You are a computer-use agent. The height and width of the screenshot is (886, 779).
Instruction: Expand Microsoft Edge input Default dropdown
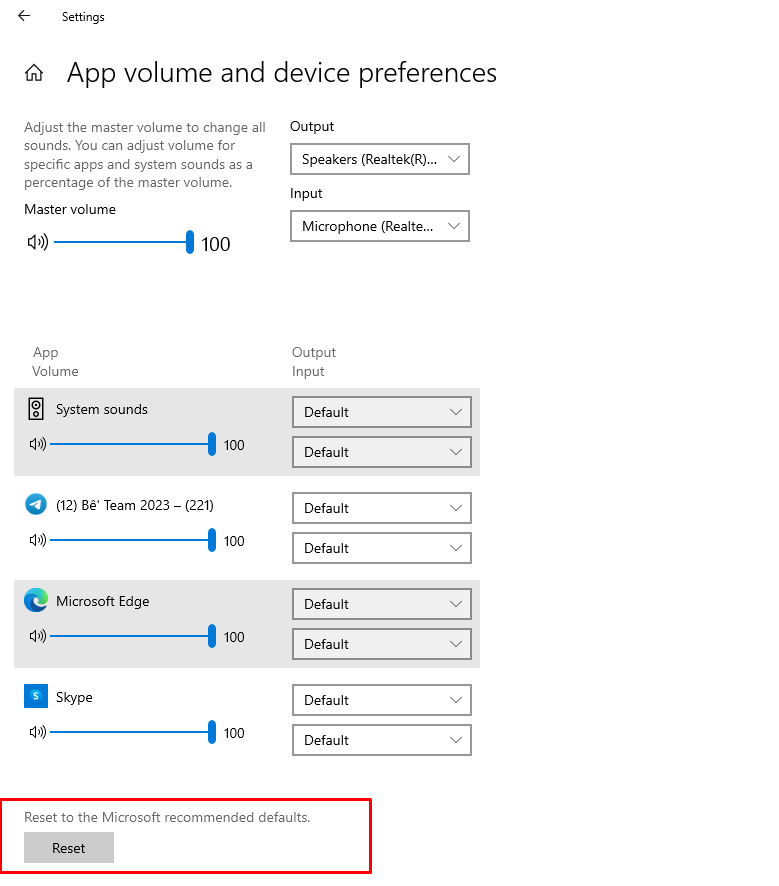tap(382, 644)
